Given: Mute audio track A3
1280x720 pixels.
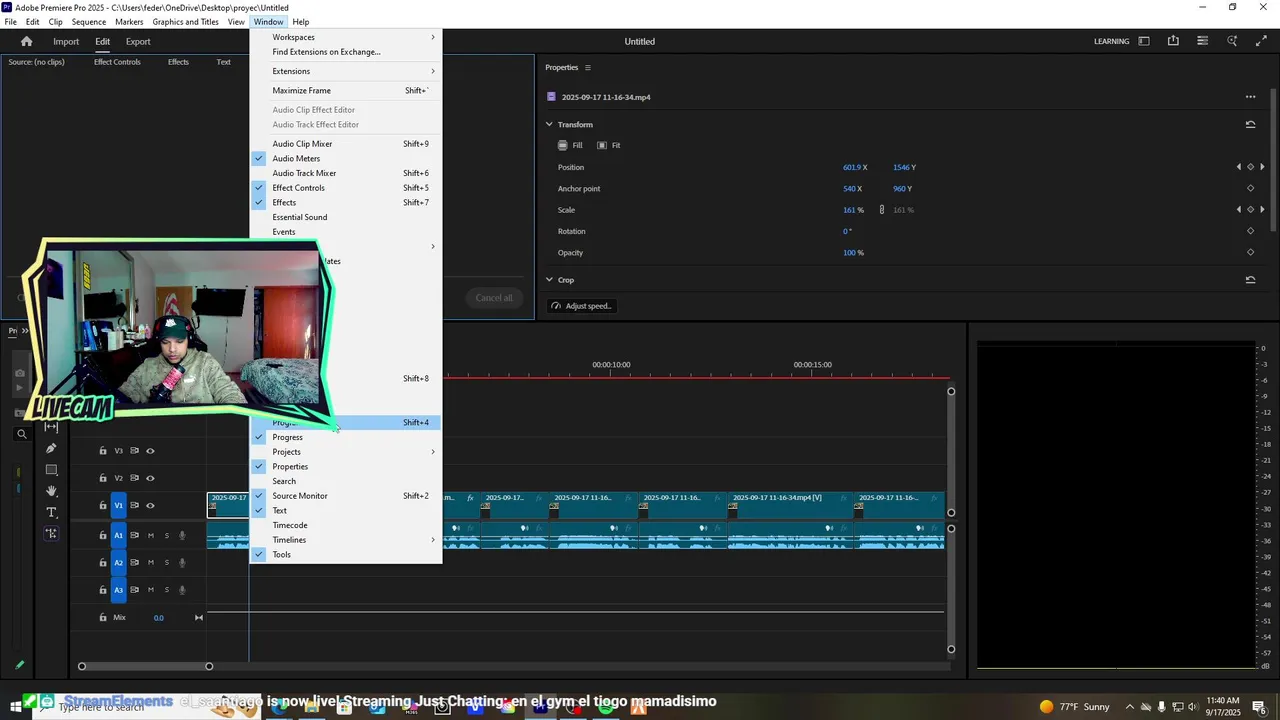Looking at the screenshot, I should point(151,590).
